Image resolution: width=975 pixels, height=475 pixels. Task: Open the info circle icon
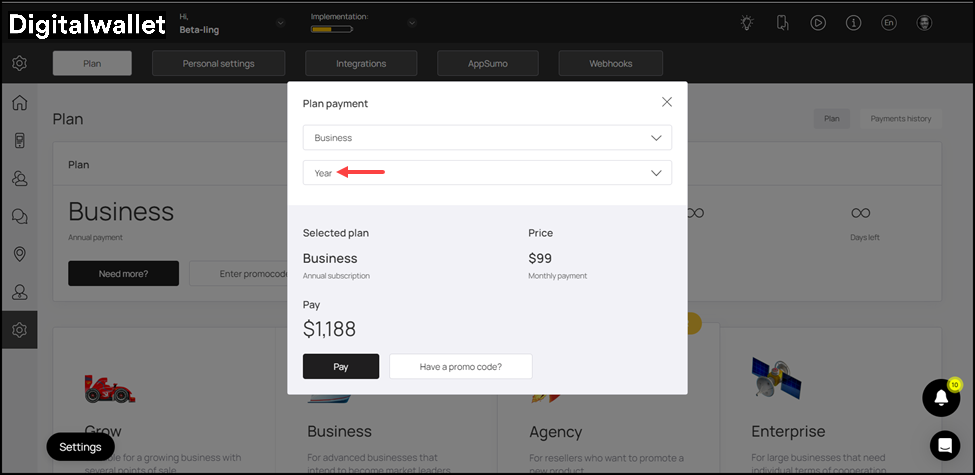tap(853, 23)
